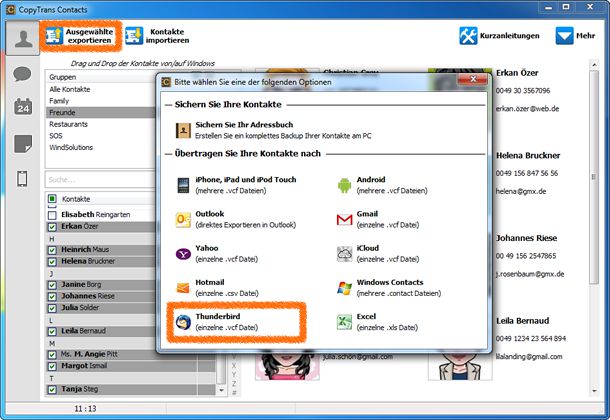The width and height of the screenshot is (610, 420).
Task: Open Erkan Özer contact card name
Action: pyautogui.click(x=517, y=73)
